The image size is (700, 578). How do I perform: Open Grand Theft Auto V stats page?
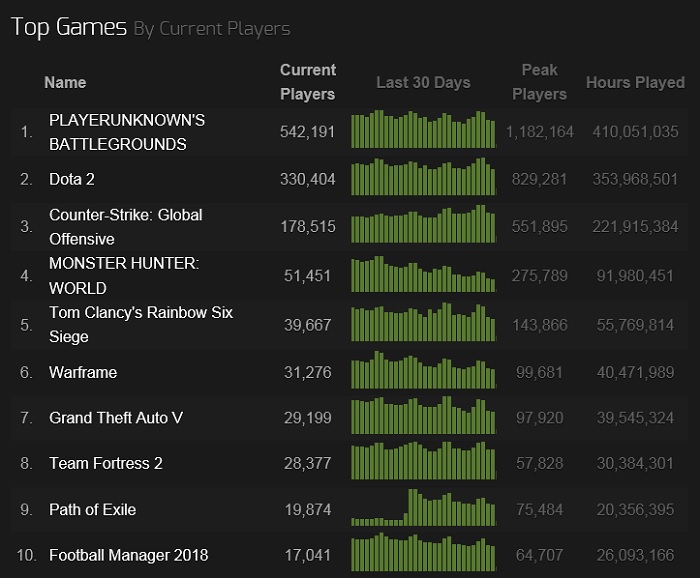[x=113, y=417]
